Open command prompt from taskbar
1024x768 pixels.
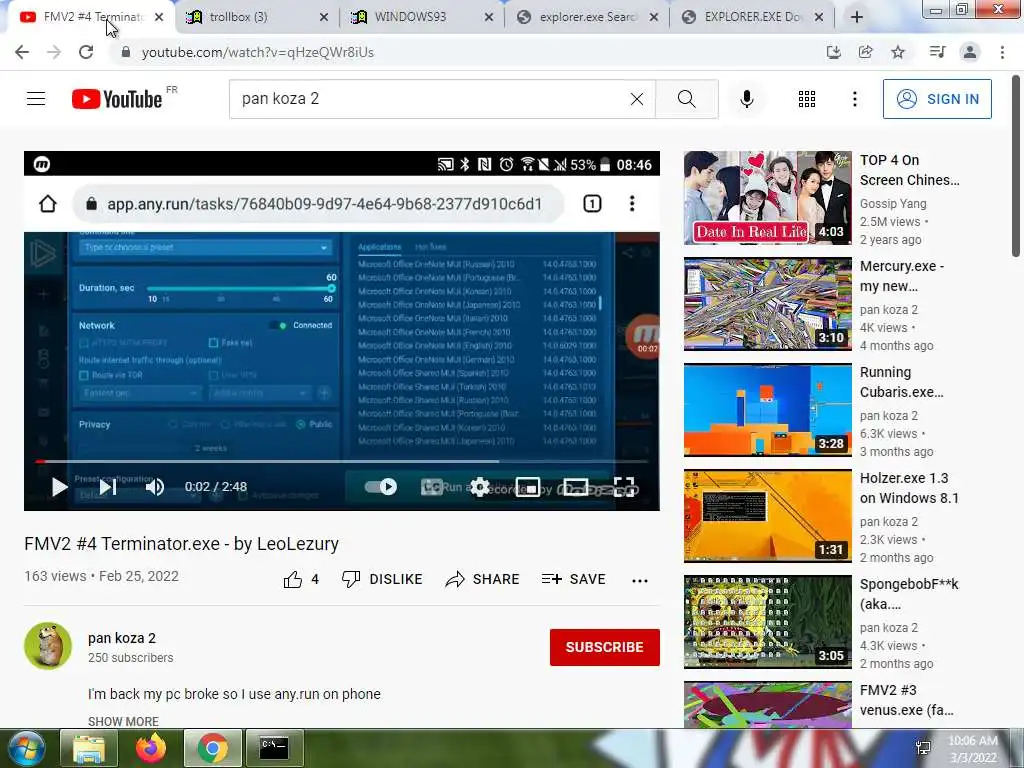click(x=274, y=748)
